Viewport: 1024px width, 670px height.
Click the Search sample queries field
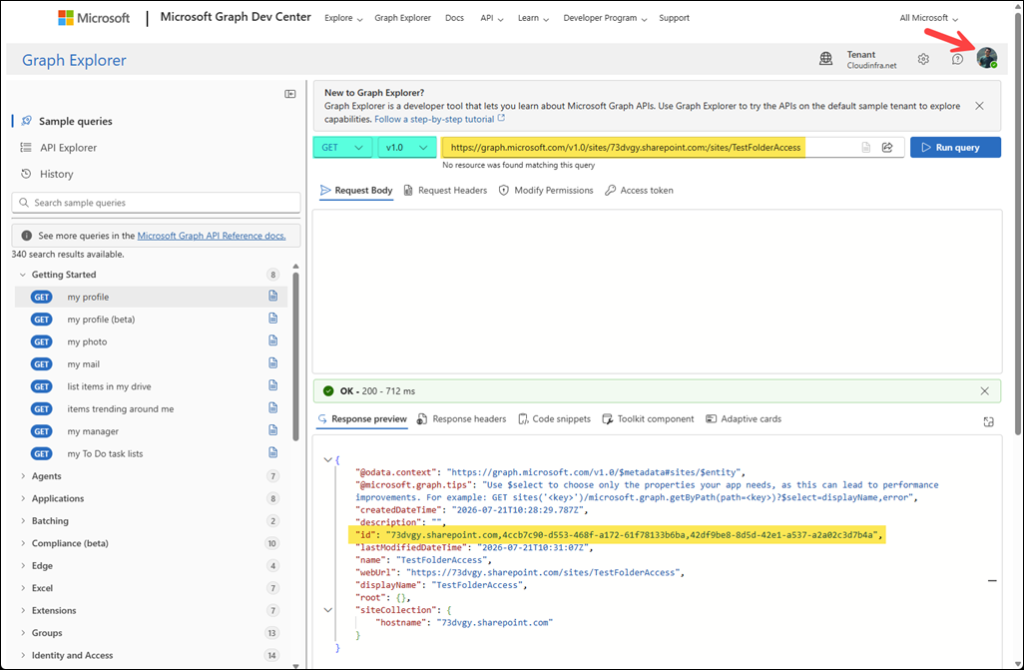[156, 202]
